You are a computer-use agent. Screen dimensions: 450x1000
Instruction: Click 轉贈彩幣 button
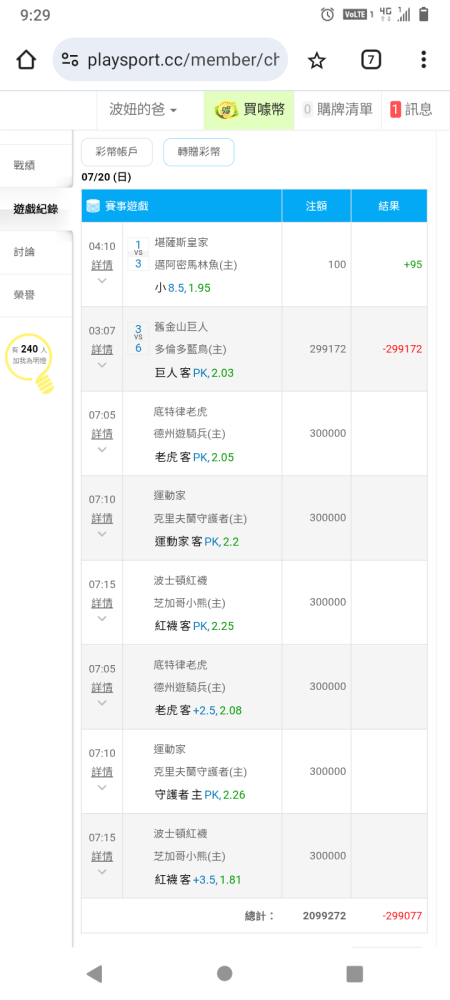tap(199, 152)
